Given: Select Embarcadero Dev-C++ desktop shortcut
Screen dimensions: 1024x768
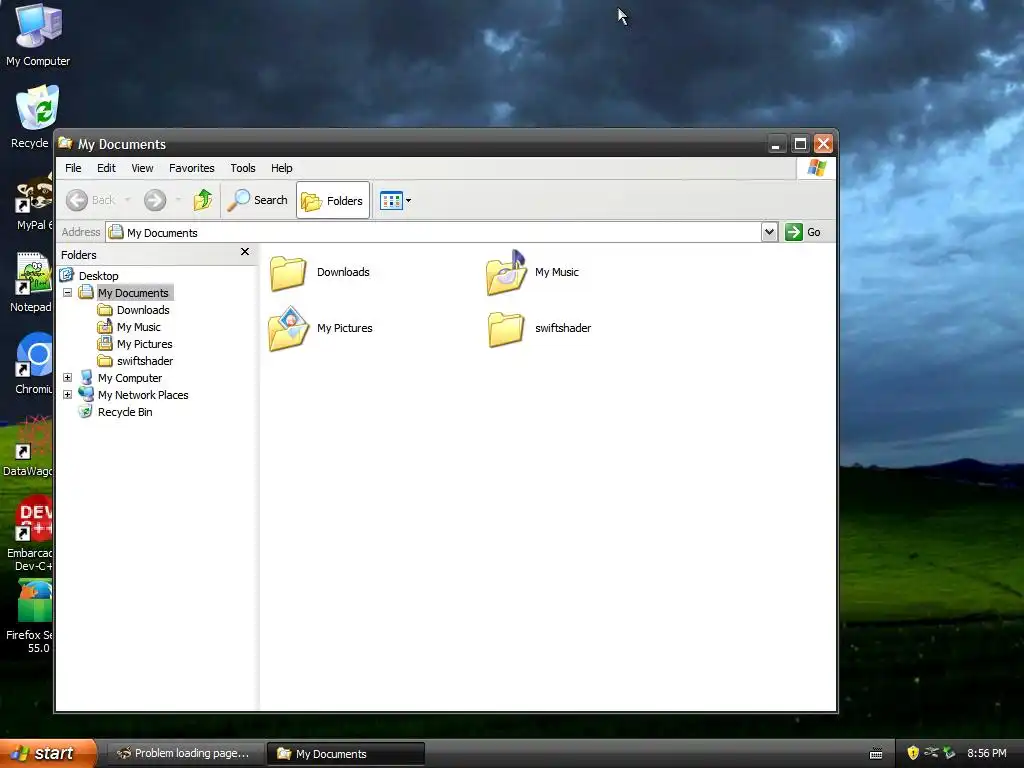Looking at the screenshot, I should pyautogui.click(x=30, y=534).
